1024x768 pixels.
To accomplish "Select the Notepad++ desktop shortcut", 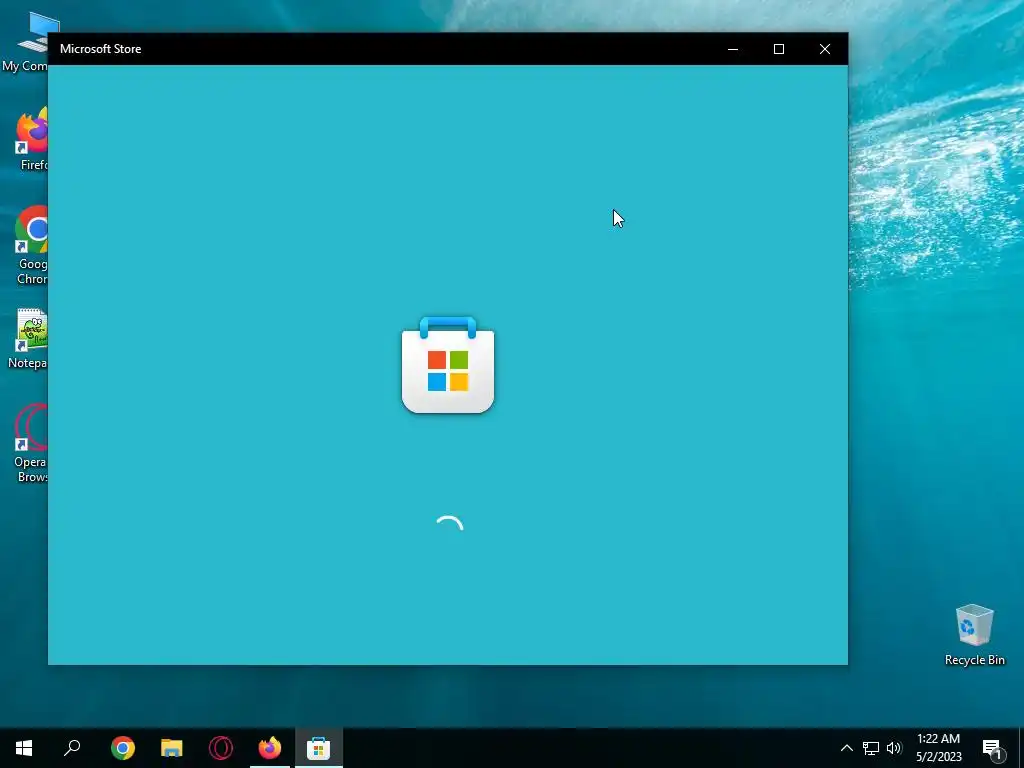I will (29, 338).
